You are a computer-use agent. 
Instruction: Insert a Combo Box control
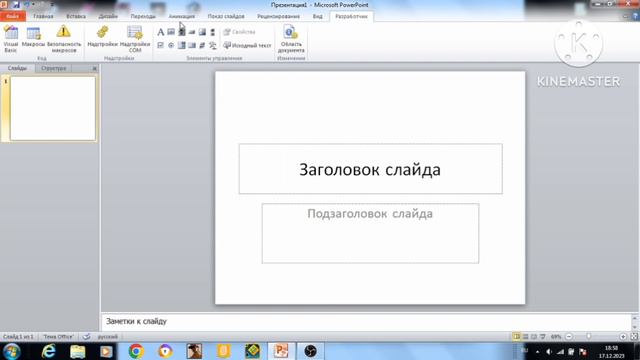pos(182,45)
